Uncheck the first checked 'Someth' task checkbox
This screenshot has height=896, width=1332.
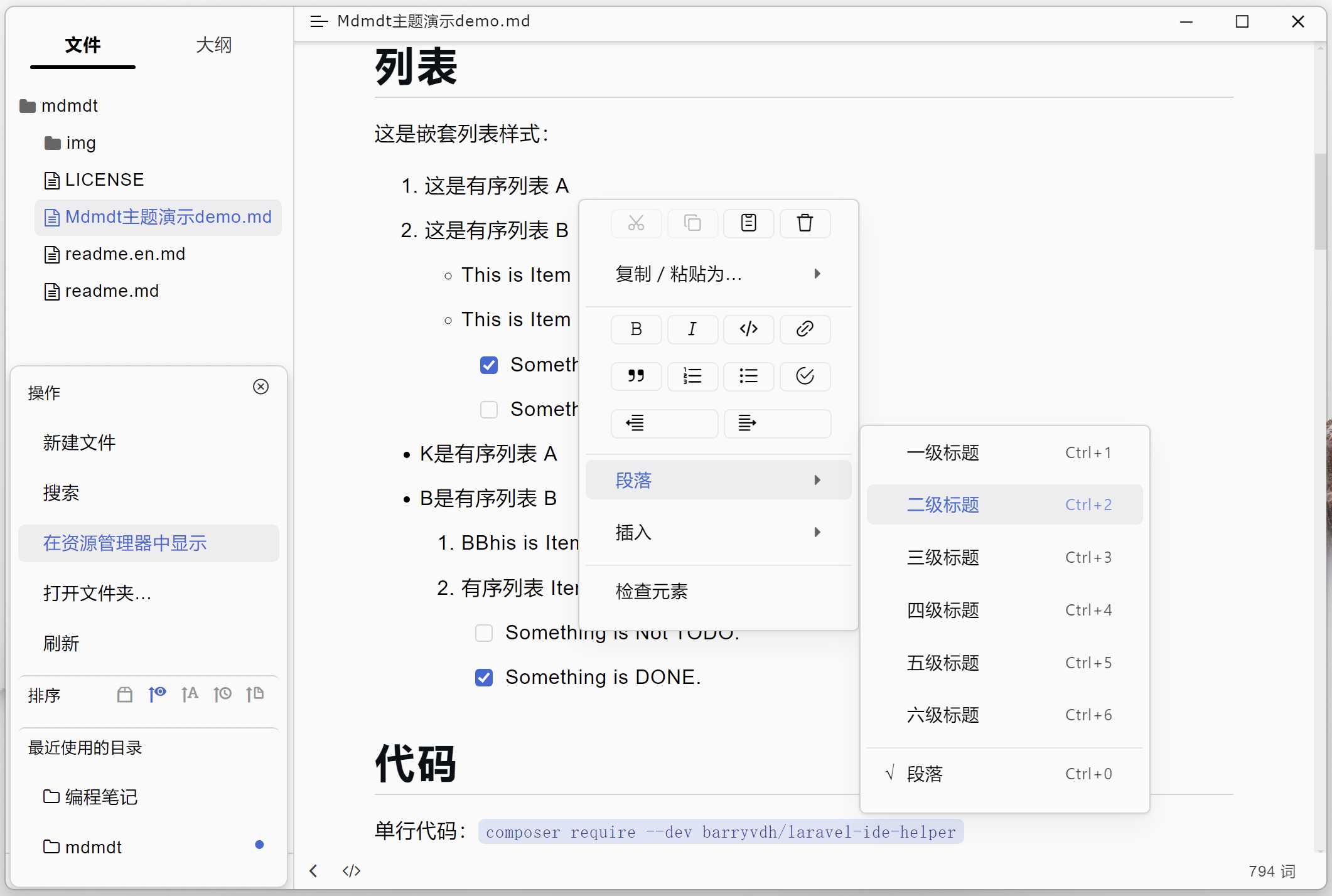tap(489, 365)
